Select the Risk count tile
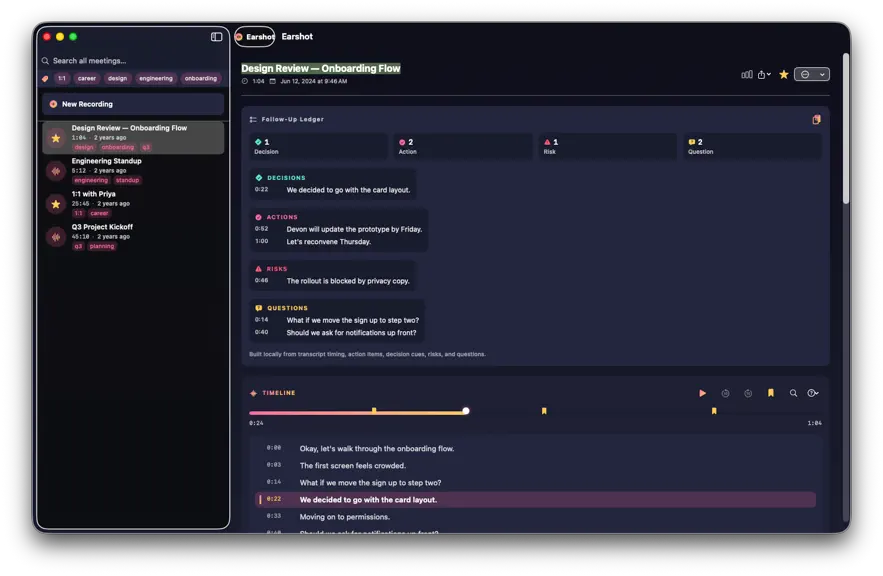The width and height of the screenshot is (883, 576). tap(608, 146)
